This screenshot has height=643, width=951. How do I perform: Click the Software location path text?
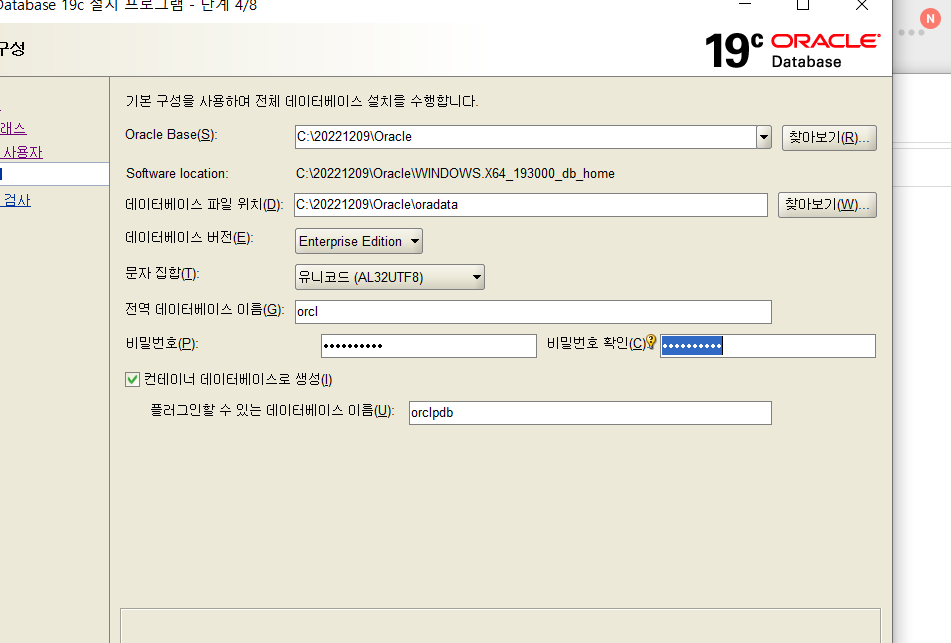(455, 173)
